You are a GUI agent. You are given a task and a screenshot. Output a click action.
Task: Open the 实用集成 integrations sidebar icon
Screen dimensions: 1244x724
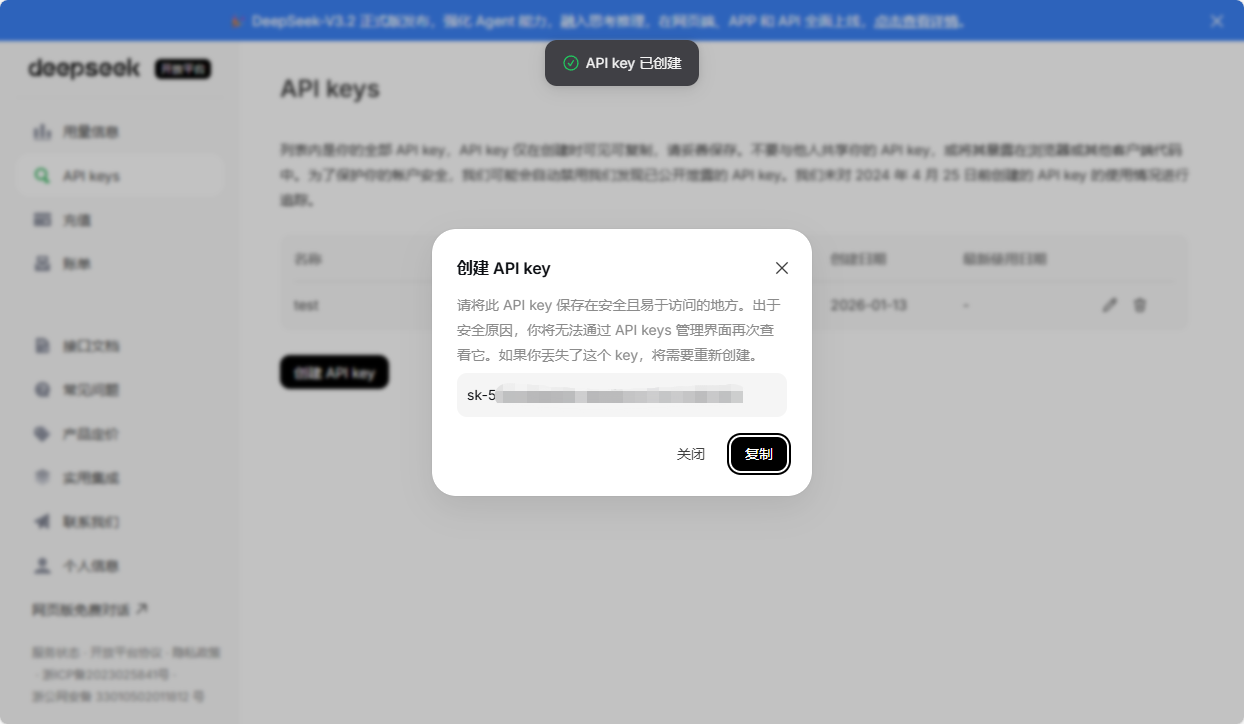coord(42,477)
